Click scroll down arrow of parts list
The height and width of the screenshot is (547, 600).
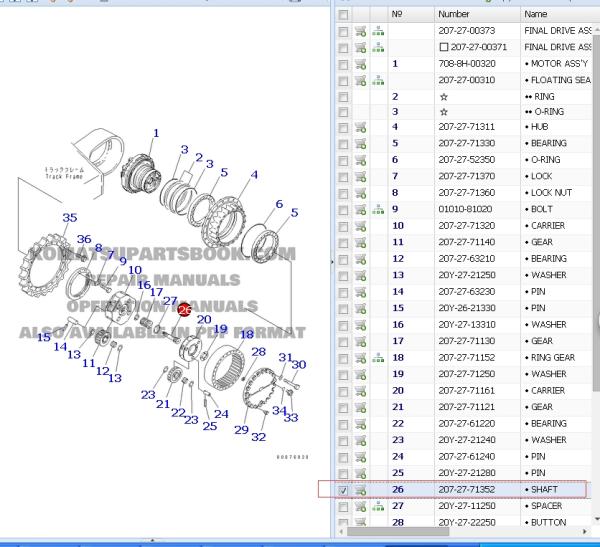(597, 519)
